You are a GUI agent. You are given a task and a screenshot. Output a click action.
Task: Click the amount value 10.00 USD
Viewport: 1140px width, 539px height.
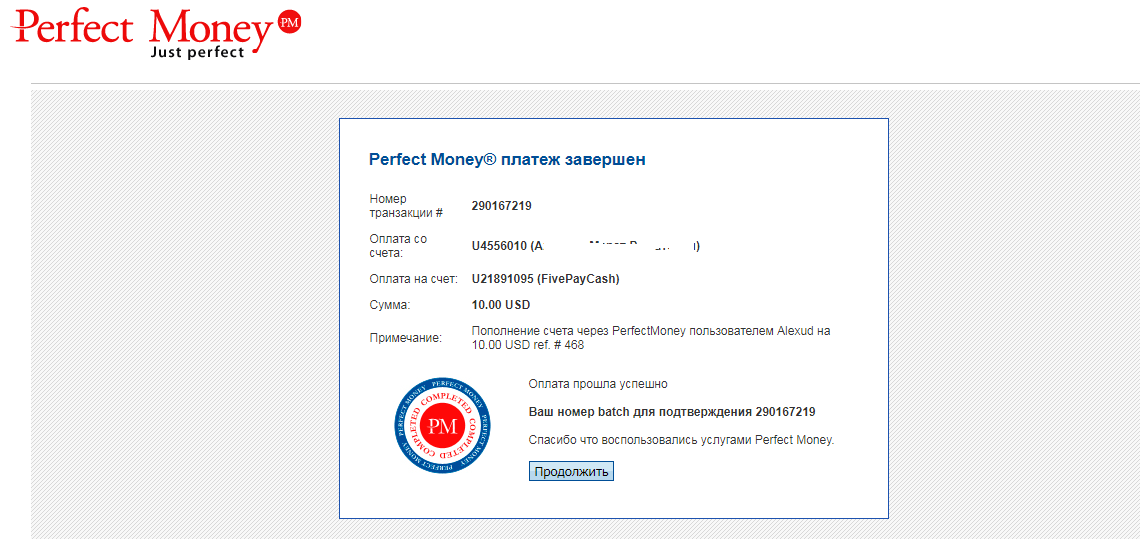[501, 305]
